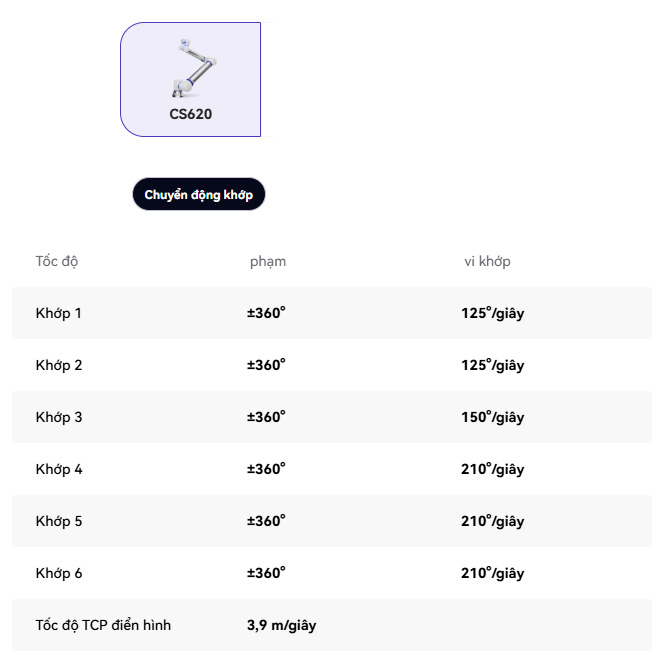This screenshot has height=665, width=663.
Task: Select the Khớp 2 row label
Action: [59, 365]
